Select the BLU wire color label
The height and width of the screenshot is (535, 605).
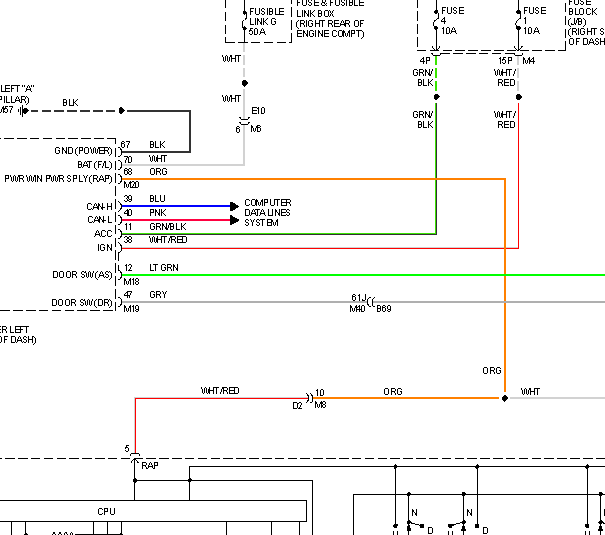pyautogui.click(x=157, y=199)
